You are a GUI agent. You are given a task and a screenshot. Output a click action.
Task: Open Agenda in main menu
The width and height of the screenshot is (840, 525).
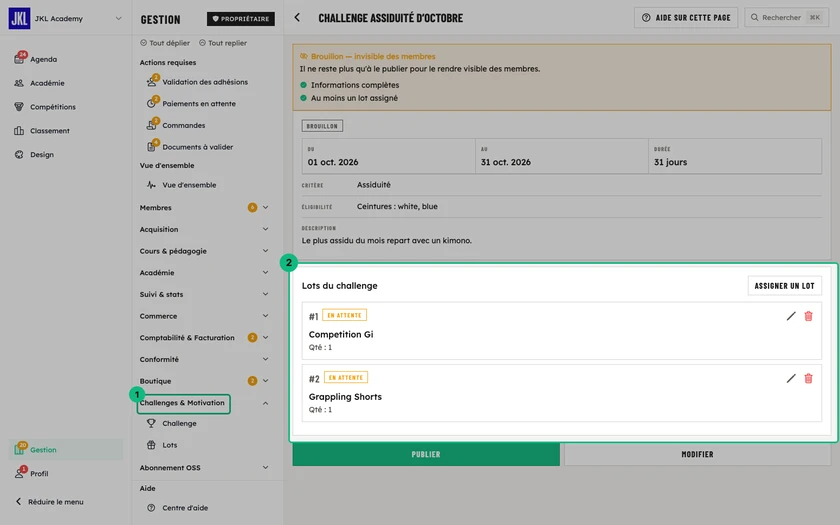[65, 59]
